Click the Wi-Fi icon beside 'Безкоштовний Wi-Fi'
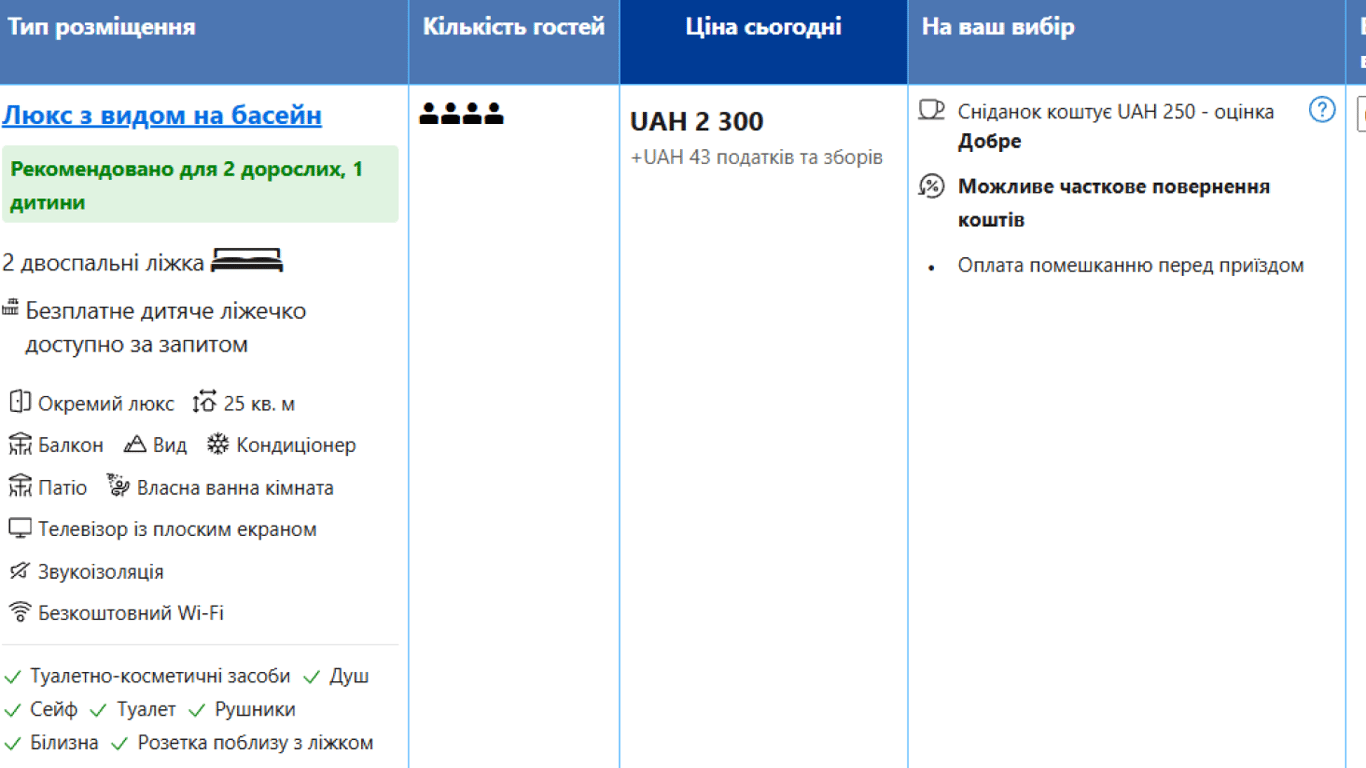 (19, 612)
